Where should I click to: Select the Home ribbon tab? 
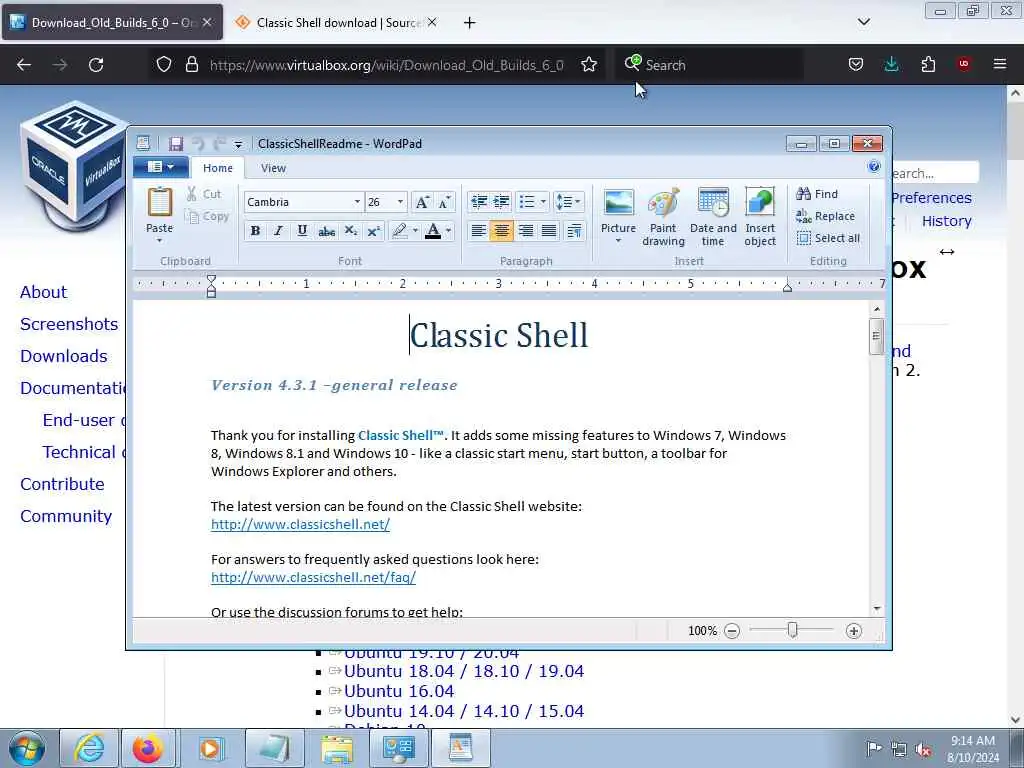(x=217, y=168)
